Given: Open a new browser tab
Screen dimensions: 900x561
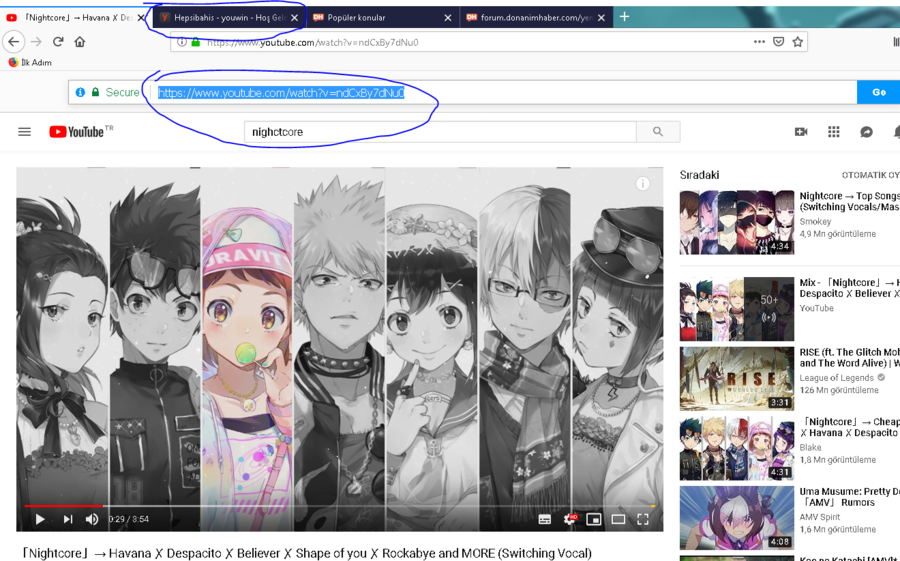Looking at the screenshot, I should click(624, 17).
